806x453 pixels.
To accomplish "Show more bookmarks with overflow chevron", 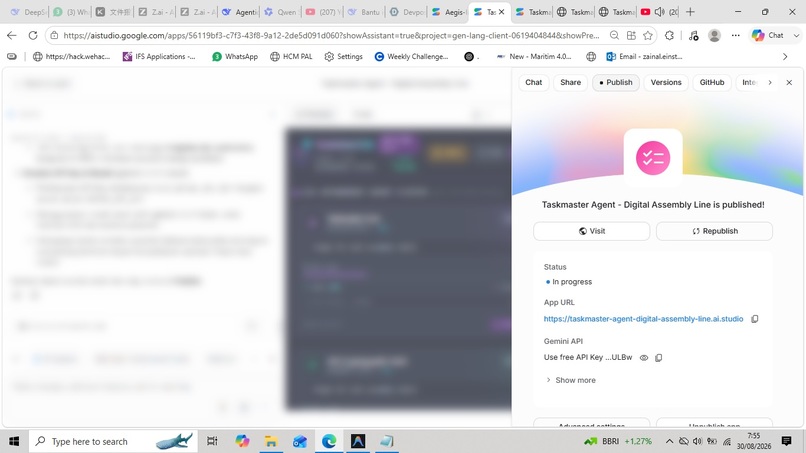I will point(785,57).
